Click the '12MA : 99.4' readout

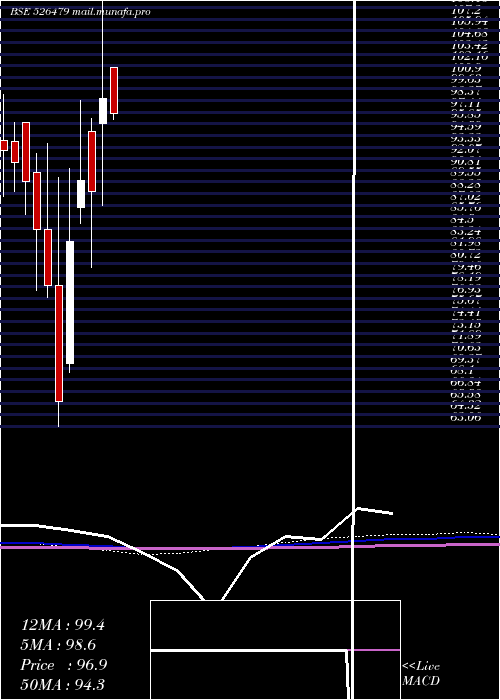pyautogui.click(x=63, y=625)
